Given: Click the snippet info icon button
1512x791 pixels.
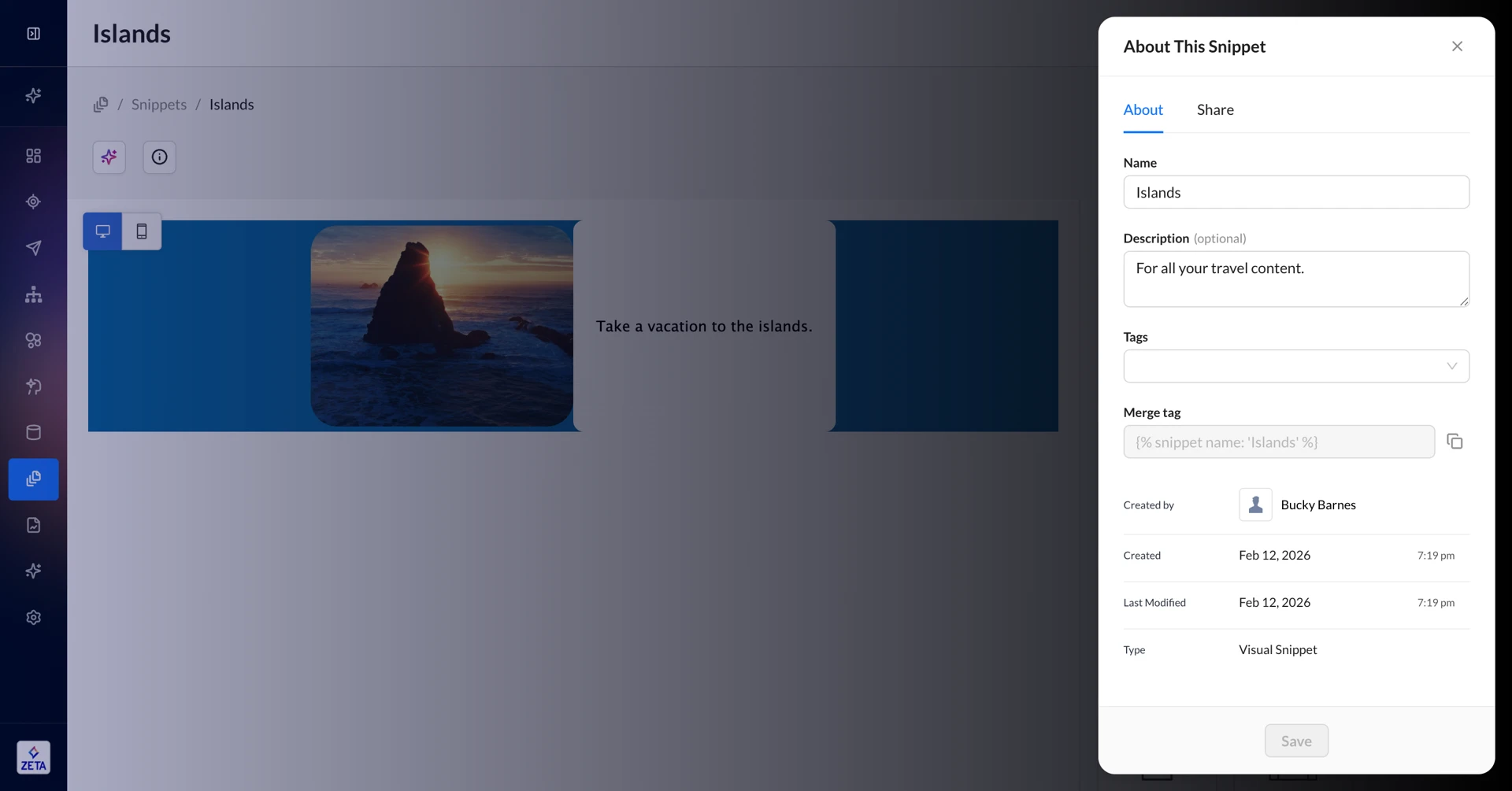Looking at the screenshot, I should pyautogui.click(x=159, y=157).
